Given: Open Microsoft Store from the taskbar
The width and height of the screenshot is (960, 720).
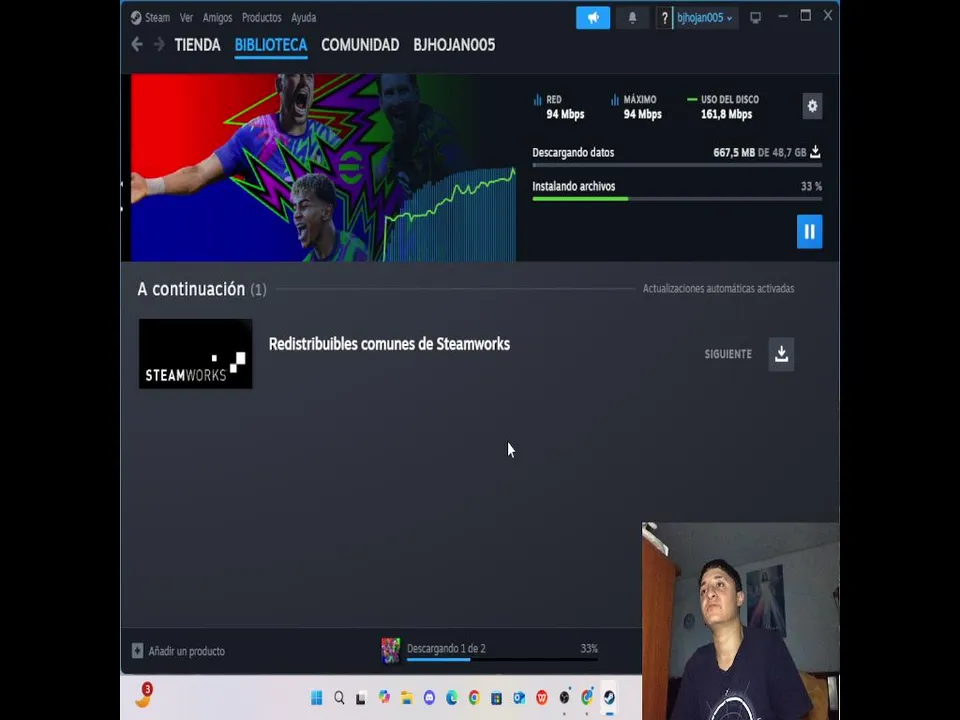Looking at the screenshot, I should pos(497,697).
